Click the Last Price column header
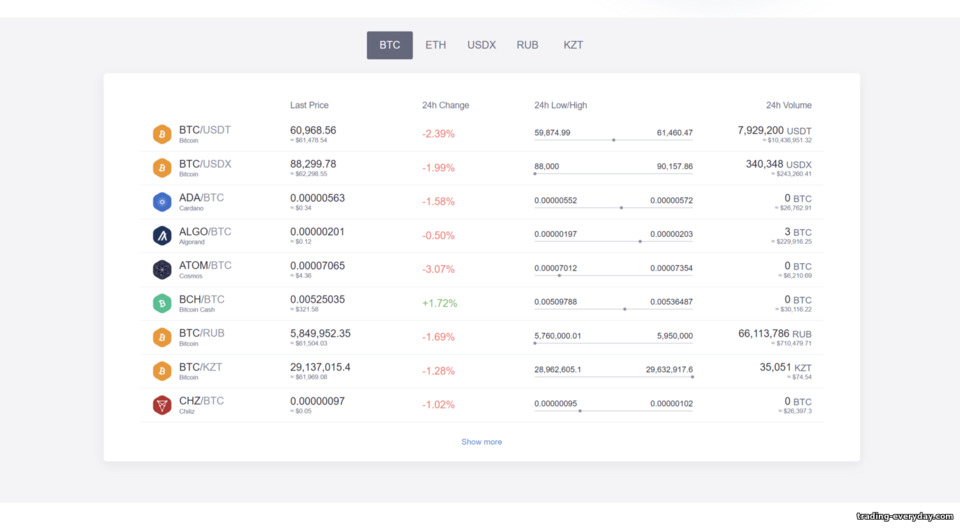 click(309, 105)
